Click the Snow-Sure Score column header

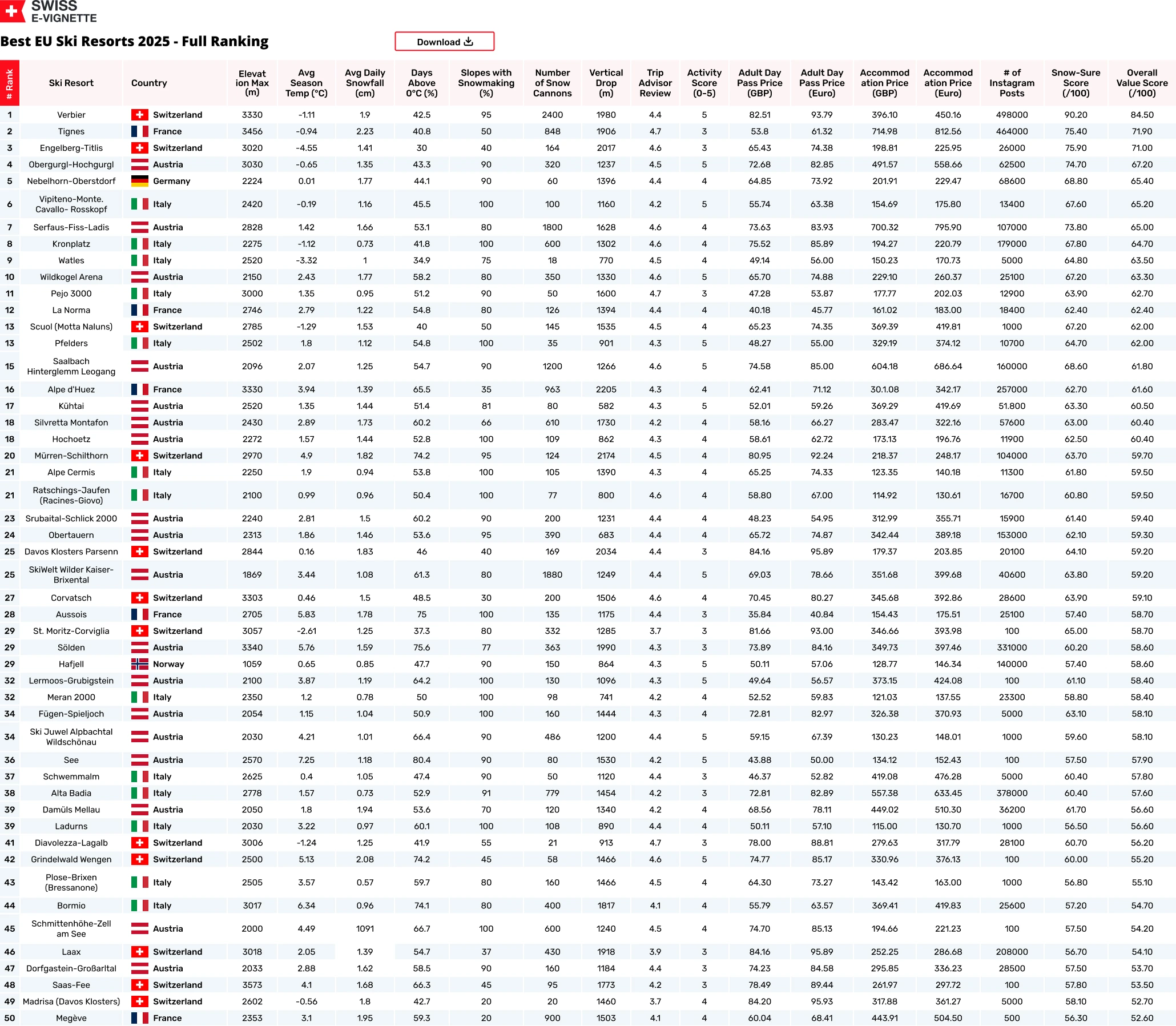1075,82
